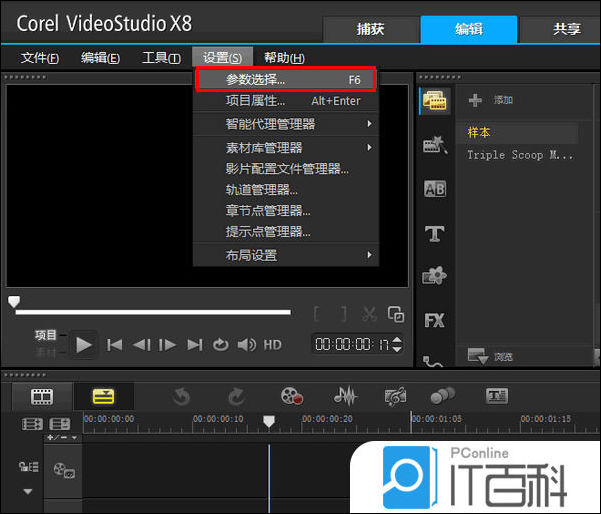Click the preview scrubber handle
The height and width of the screenshot is (514, 601).
pyautogui.click(x=14, y=301)
